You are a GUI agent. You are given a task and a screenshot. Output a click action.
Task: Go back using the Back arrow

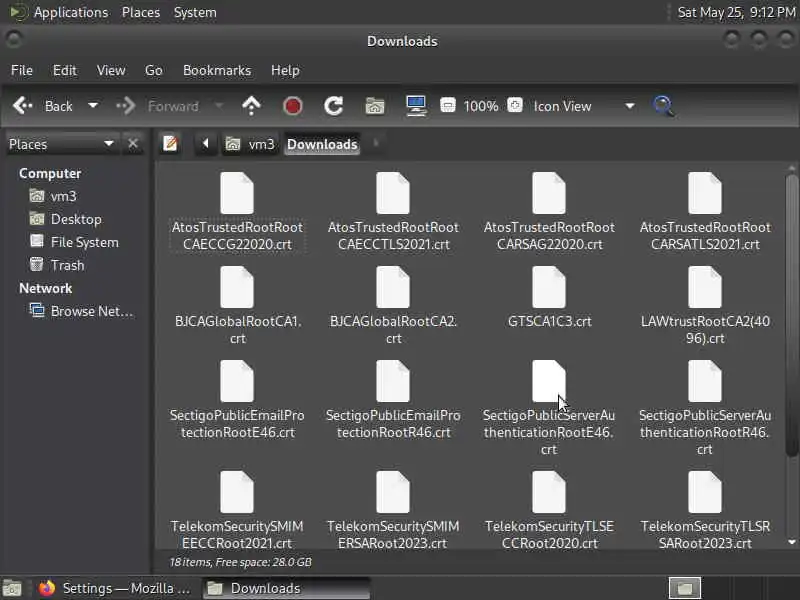tap(42, 106)
